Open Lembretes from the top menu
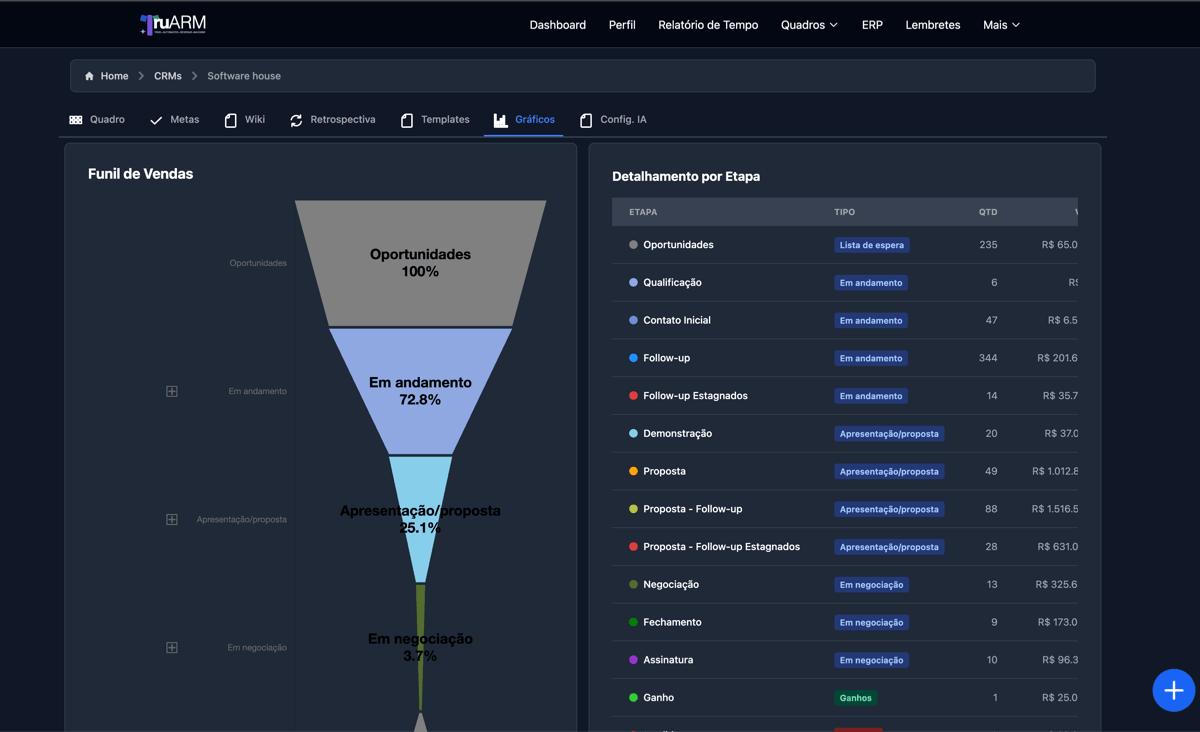This screenshot has height=732, width=1200. tap(933, 25)
